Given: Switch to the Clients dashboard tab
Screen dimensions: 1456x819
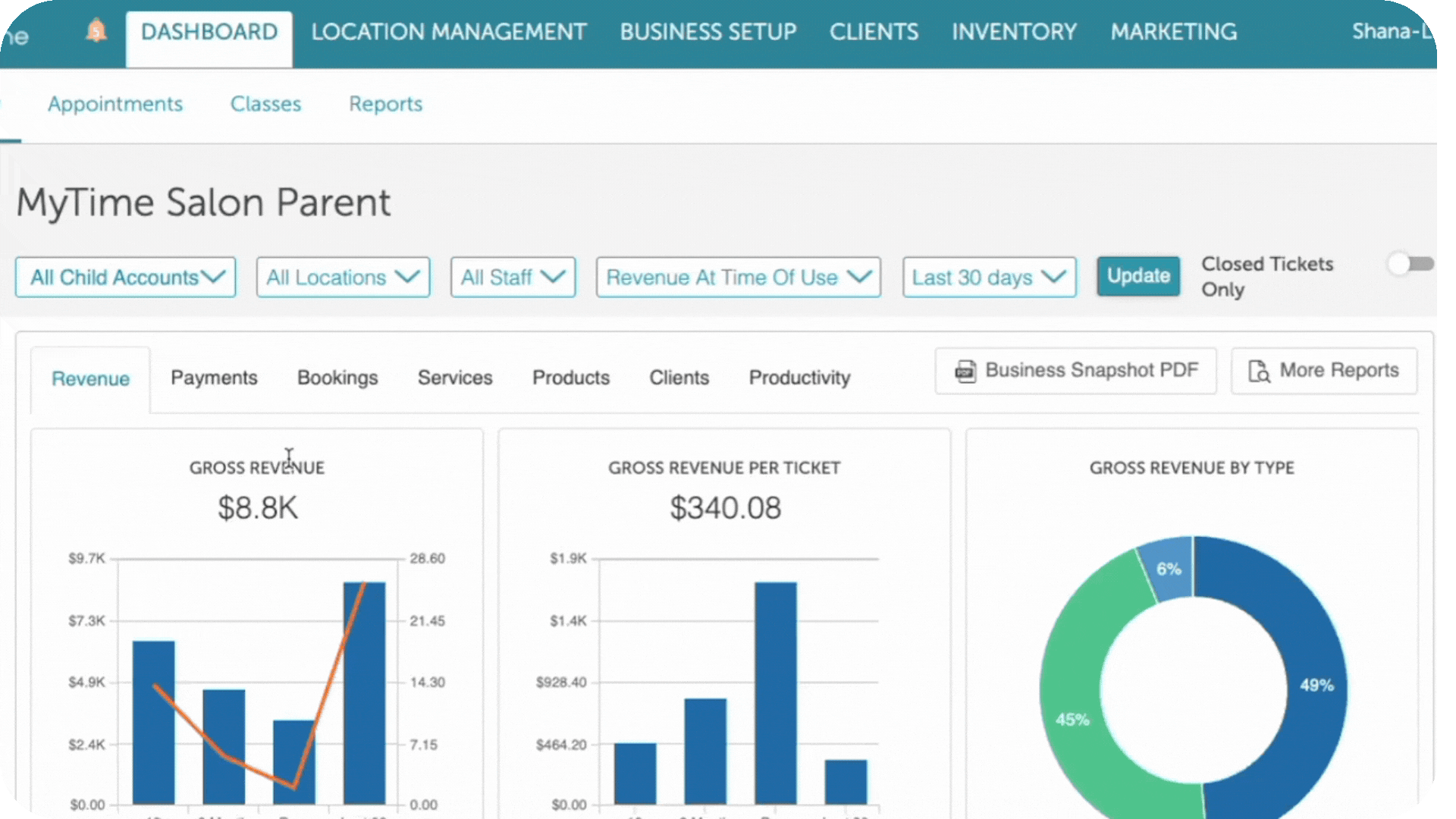Looking at the screenshot, I should [x=679, y=378].
